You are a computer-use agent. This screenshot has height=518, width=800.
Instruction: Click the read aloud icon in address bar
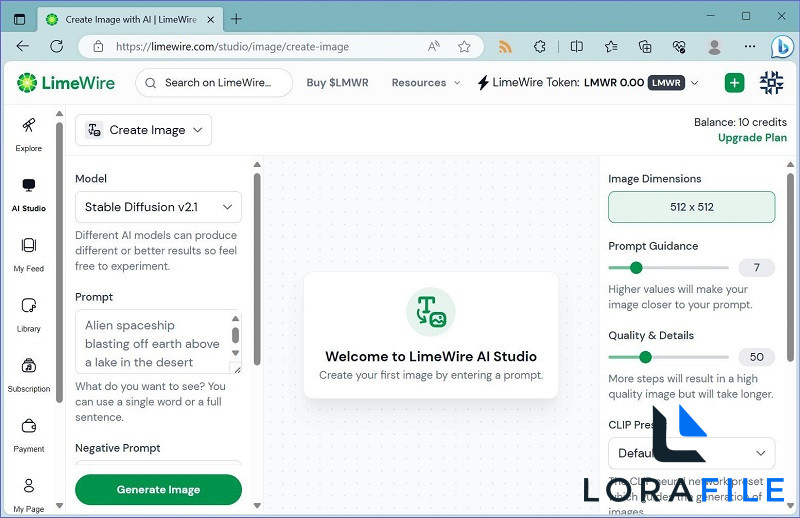coord(434,47)
